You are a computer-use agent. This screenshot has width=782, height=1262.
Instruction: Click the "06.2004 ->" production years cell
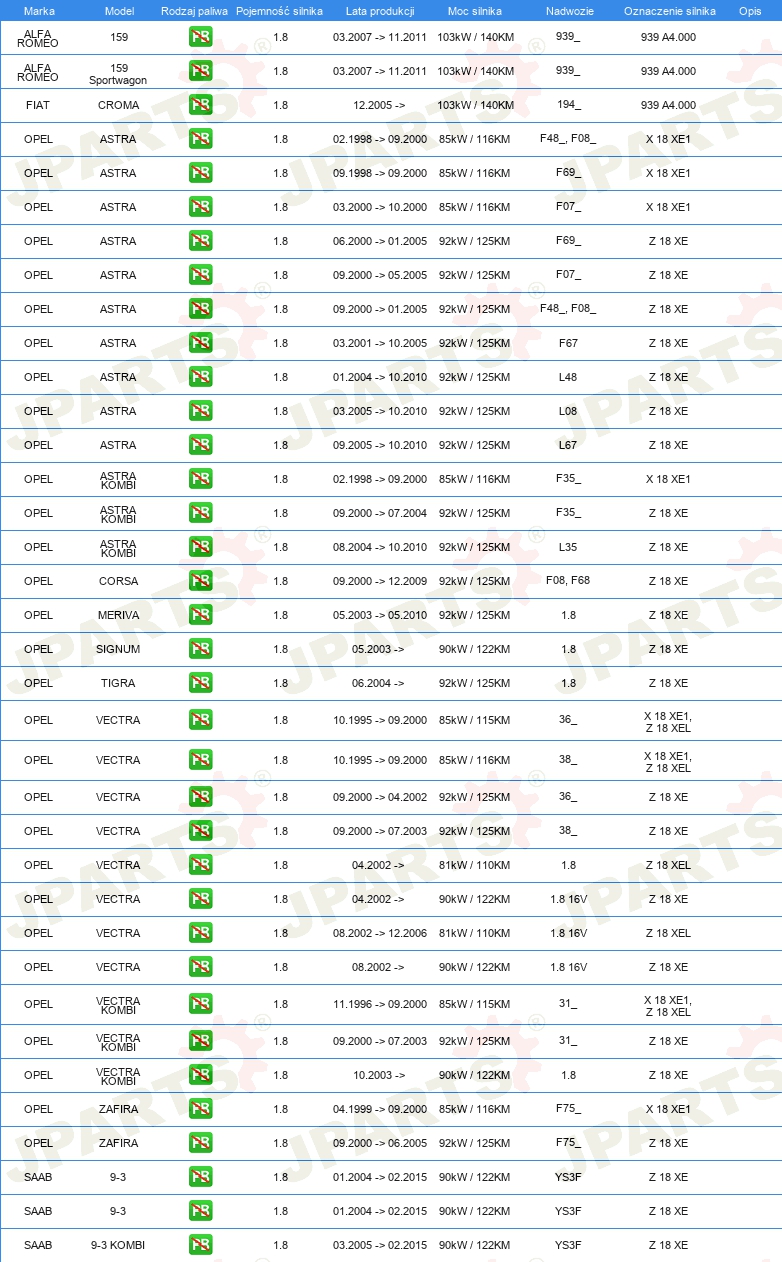380,683
